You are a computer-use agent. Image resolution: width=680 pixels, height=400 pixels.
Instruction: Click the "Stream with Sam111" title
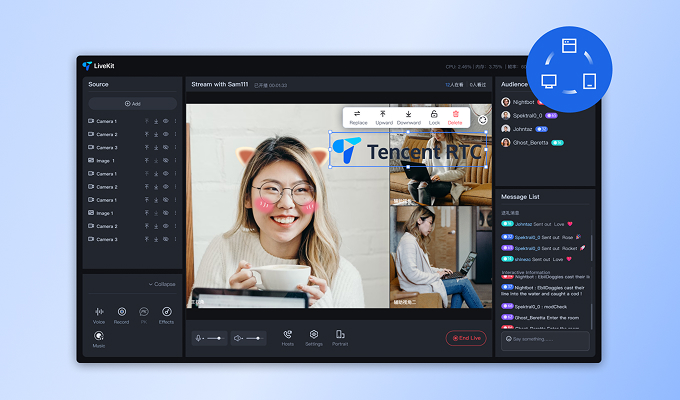click(220, 84)
